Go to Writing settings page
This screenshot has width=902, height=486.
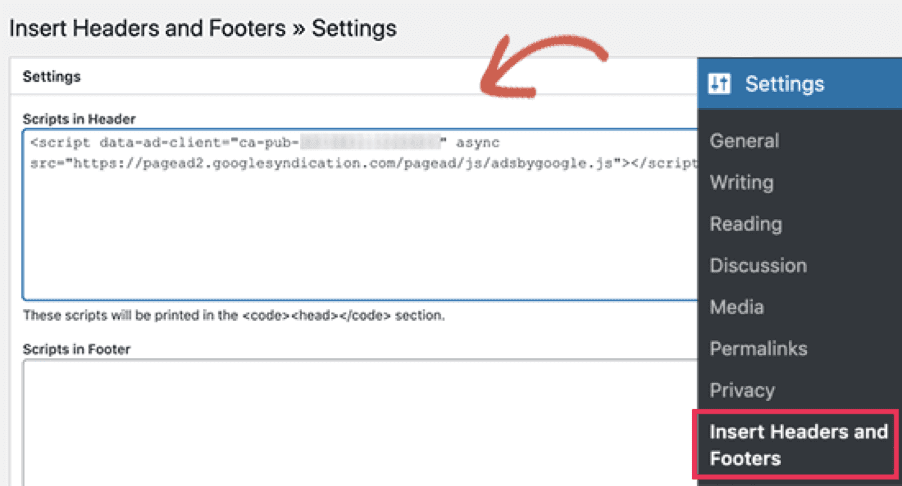[742, 182]
